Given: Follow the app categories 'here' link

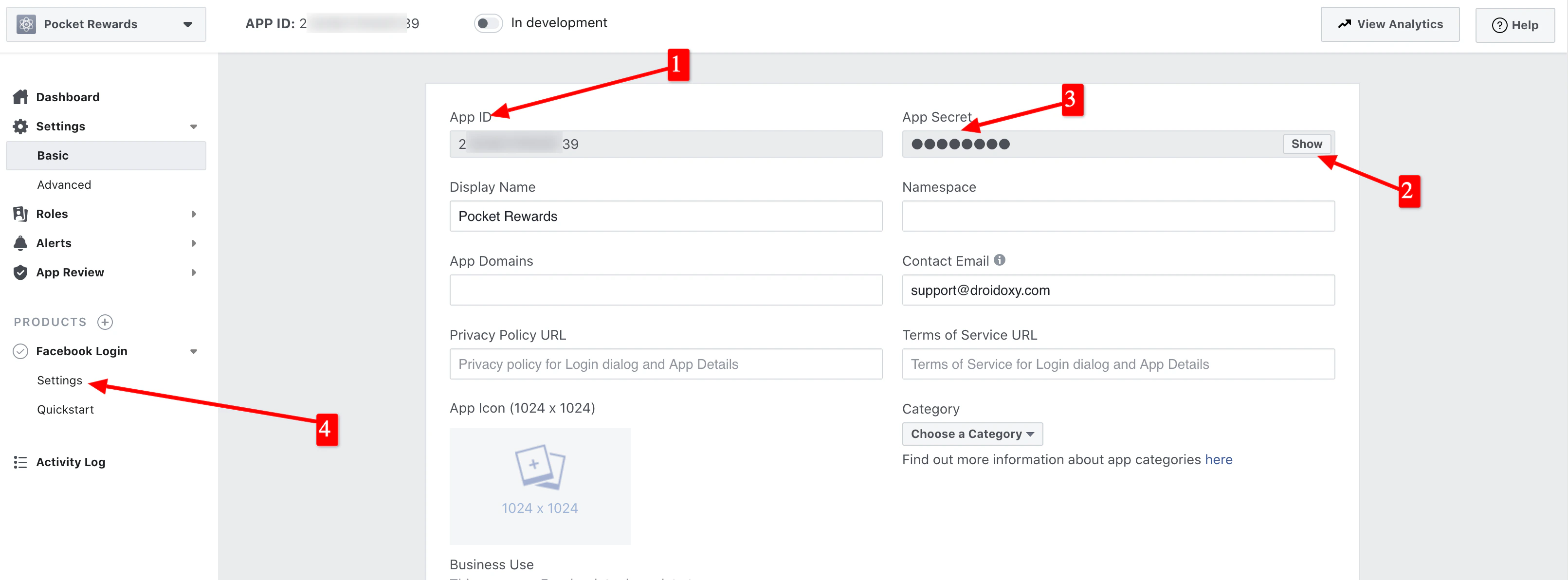Looking at the screenshot, I should (x=1219, y=459).
